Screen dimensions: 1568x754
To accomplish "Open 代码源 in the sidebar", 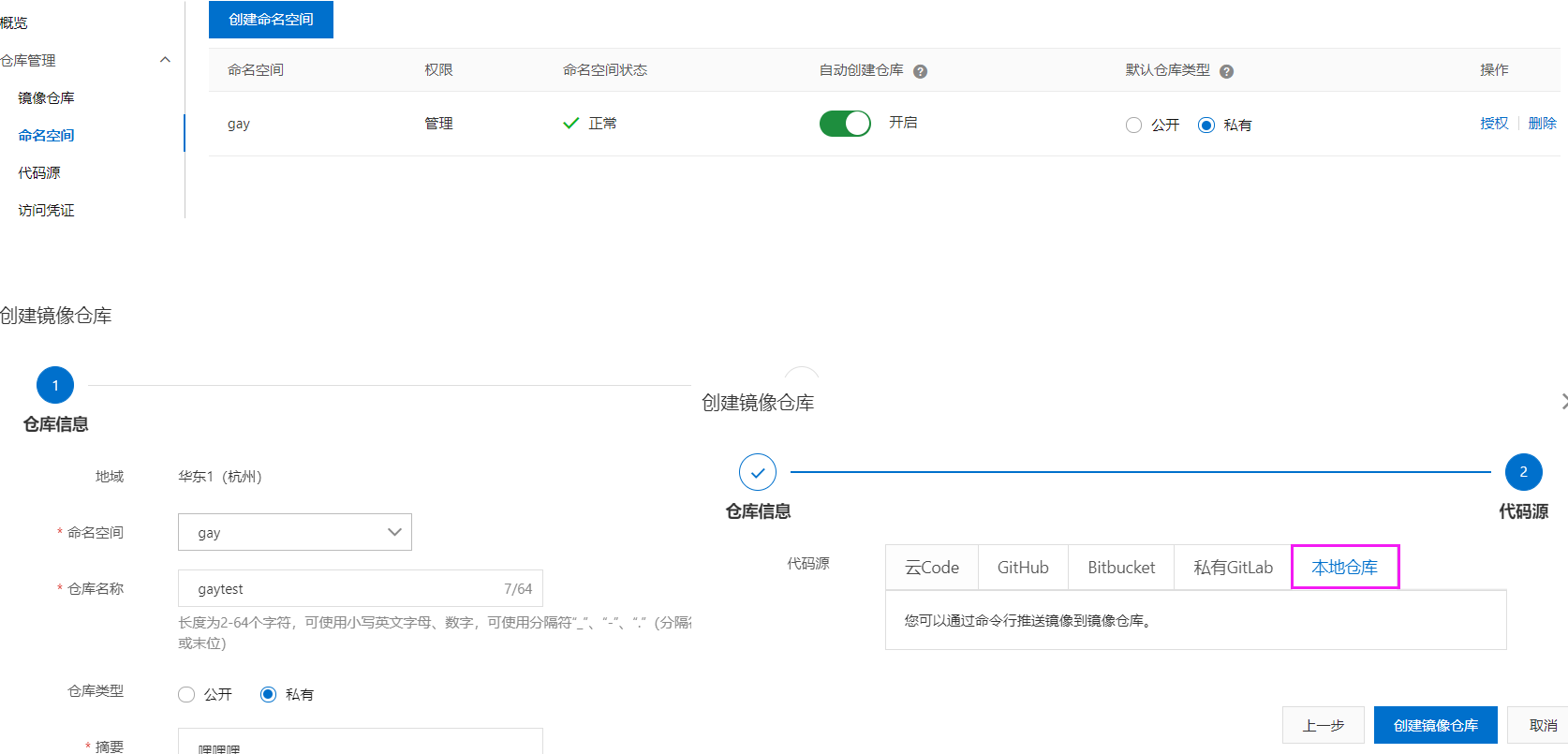I will pyautogui.click(x=39, y=172).
